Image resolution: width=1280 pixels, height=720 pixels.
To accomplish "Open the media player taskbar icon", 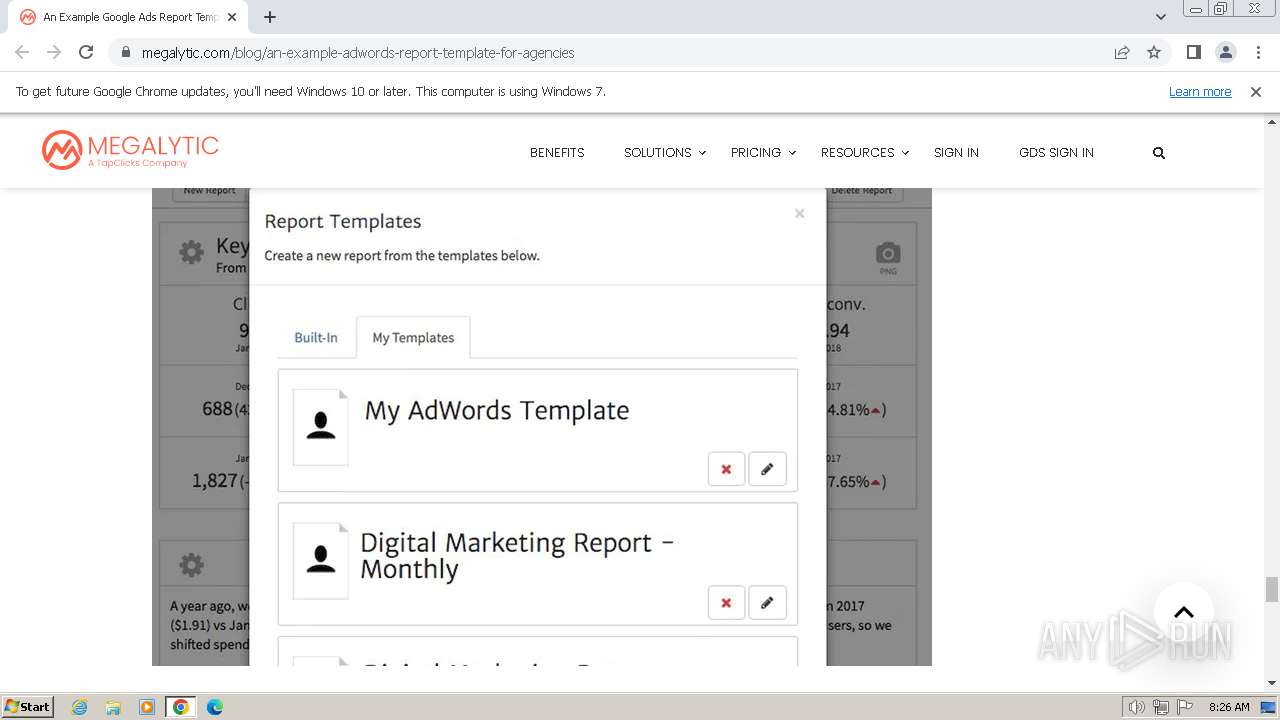I will click(147, 707).
